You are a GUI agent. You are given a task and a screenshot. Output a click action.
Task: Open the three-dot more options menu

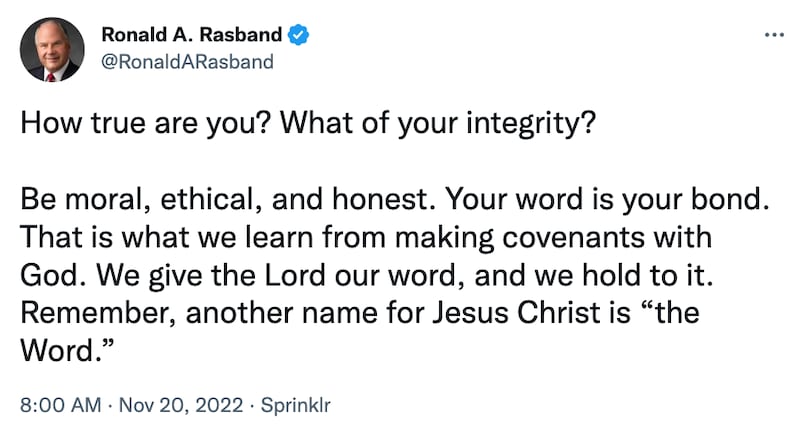(774, 35)
